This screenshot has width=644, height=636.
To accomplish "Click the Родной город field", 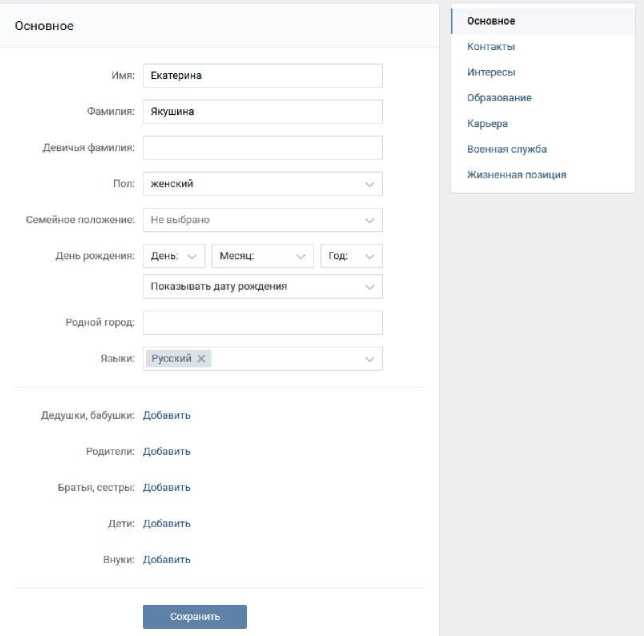I will tap(262, 322).
